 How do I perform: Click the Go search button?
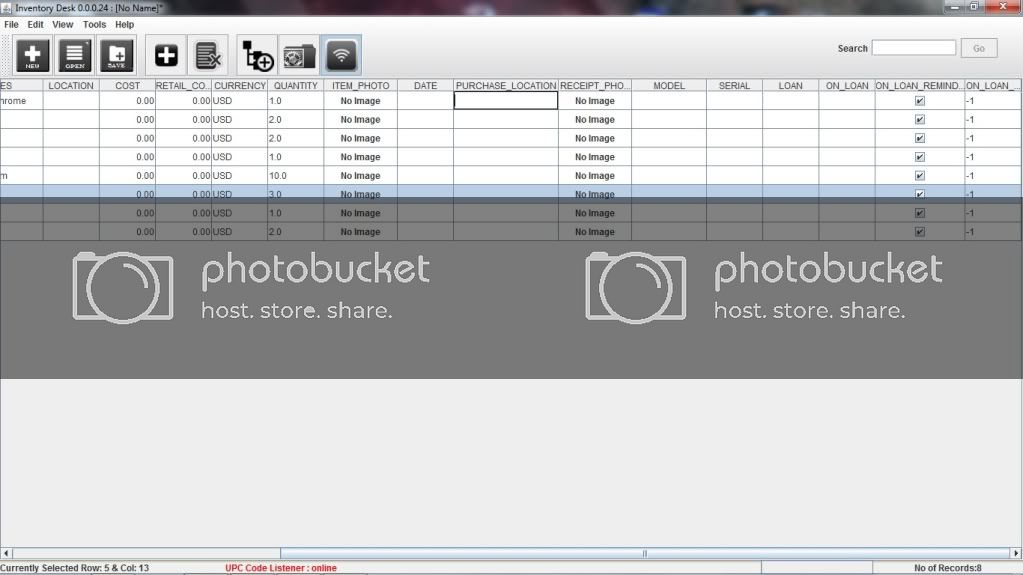(x=979, y=48)
